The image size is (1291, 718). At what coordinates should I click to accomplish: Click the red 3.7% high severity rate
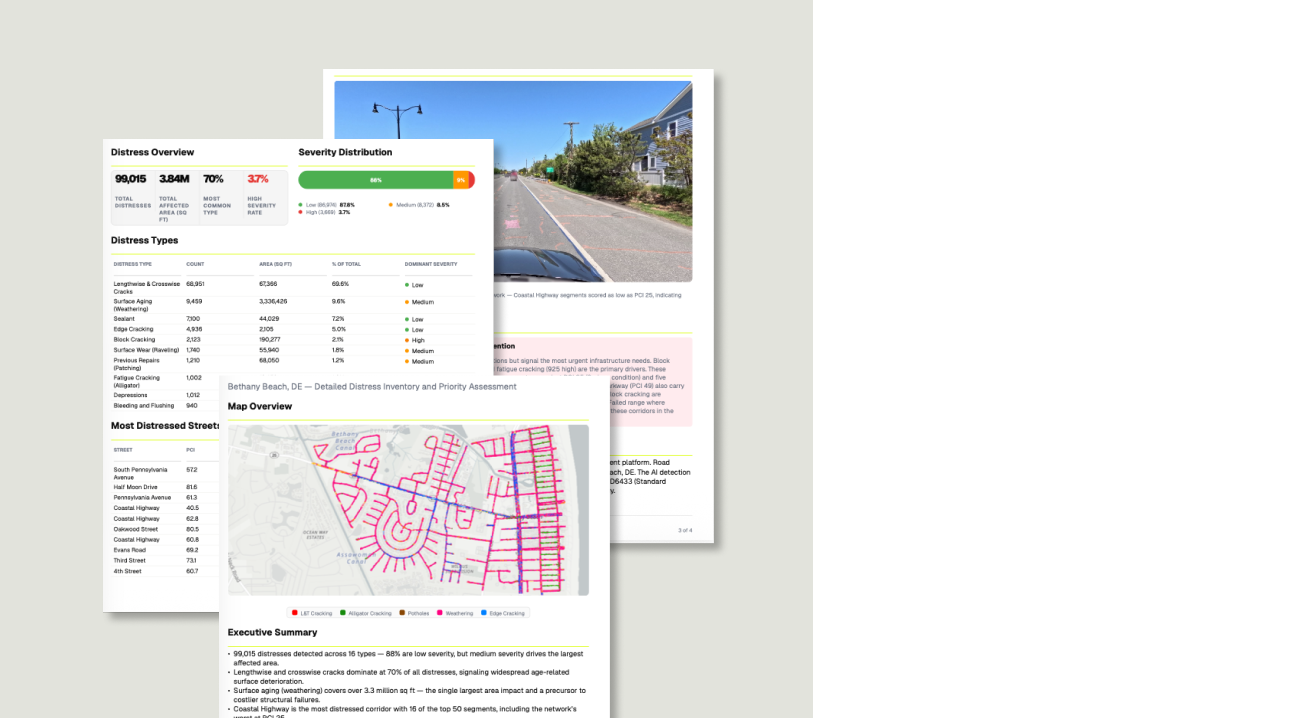(258, 178)
